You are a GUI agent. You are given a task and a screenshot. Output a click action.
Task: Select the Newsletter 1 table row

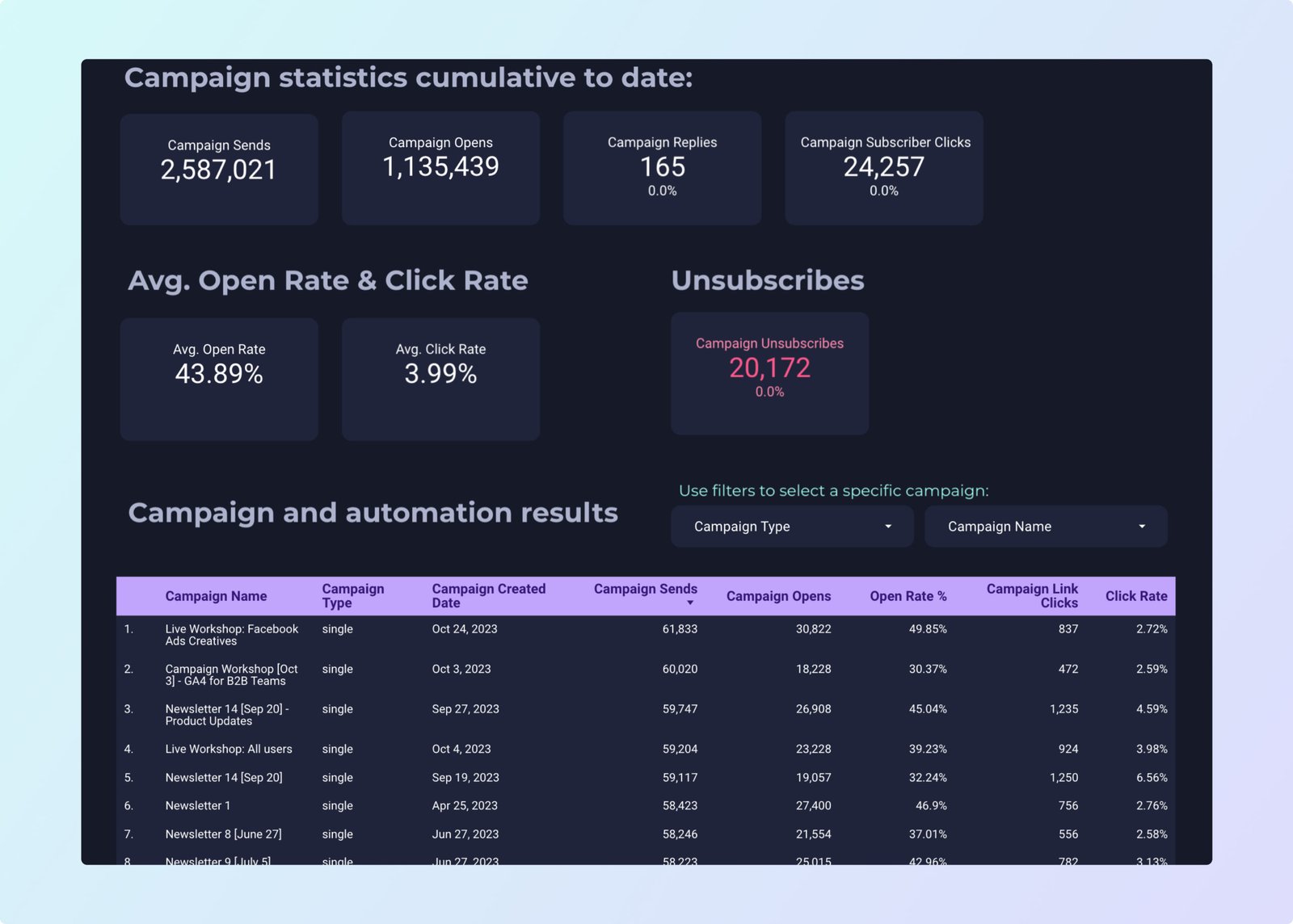click(198, 806)
